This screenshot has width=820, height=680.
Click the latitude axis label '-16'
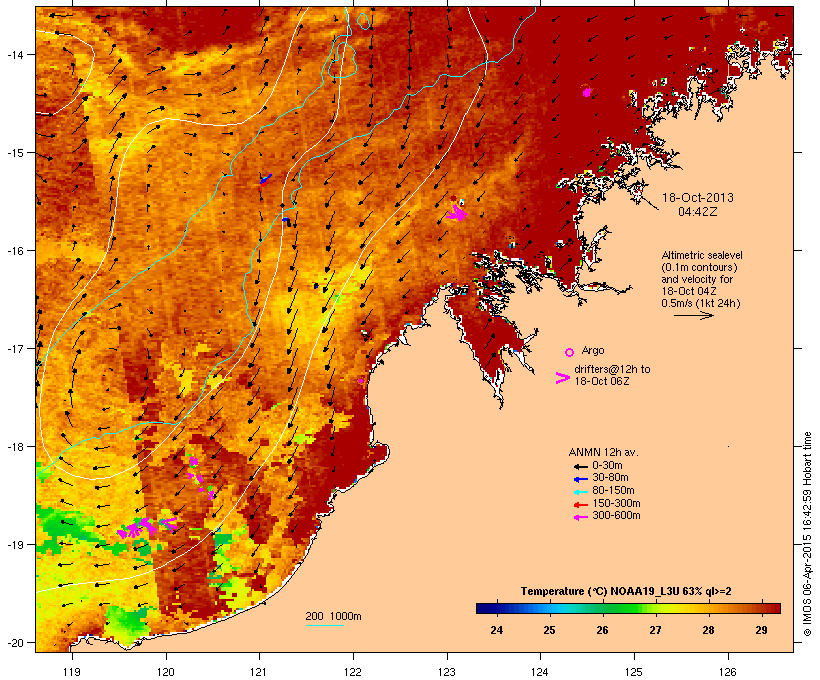tap(14, 251)
